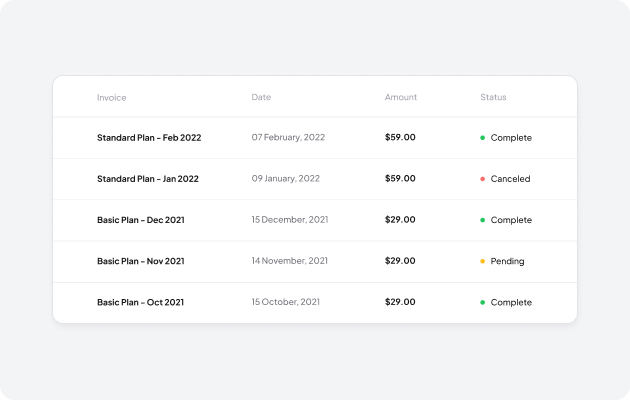The width and height of the screenshot is (630, 400).
Task: Select the 07 February, 2022 date cell
Action: pos(288,138)
